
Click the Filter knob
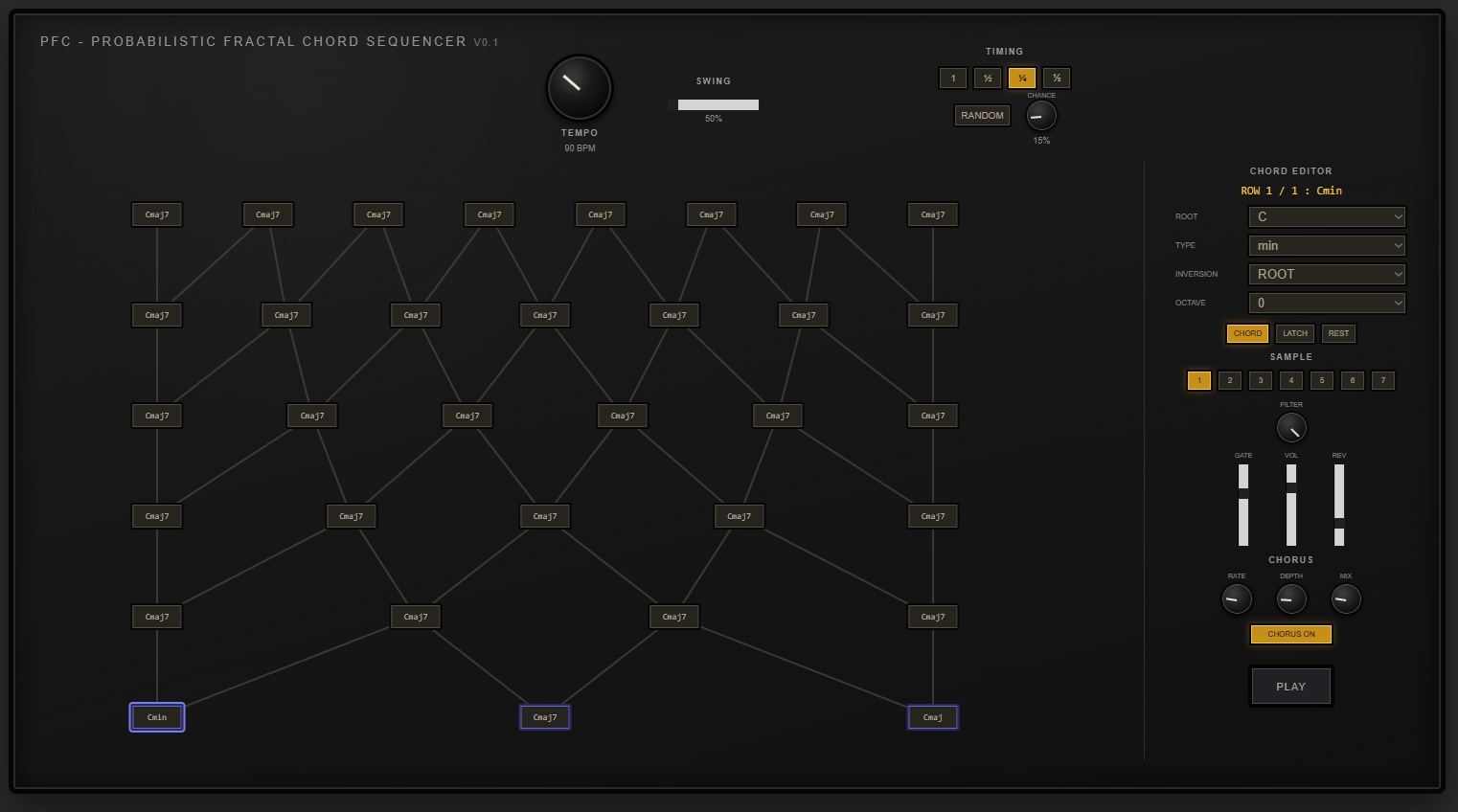click(x=1291, y=427)
